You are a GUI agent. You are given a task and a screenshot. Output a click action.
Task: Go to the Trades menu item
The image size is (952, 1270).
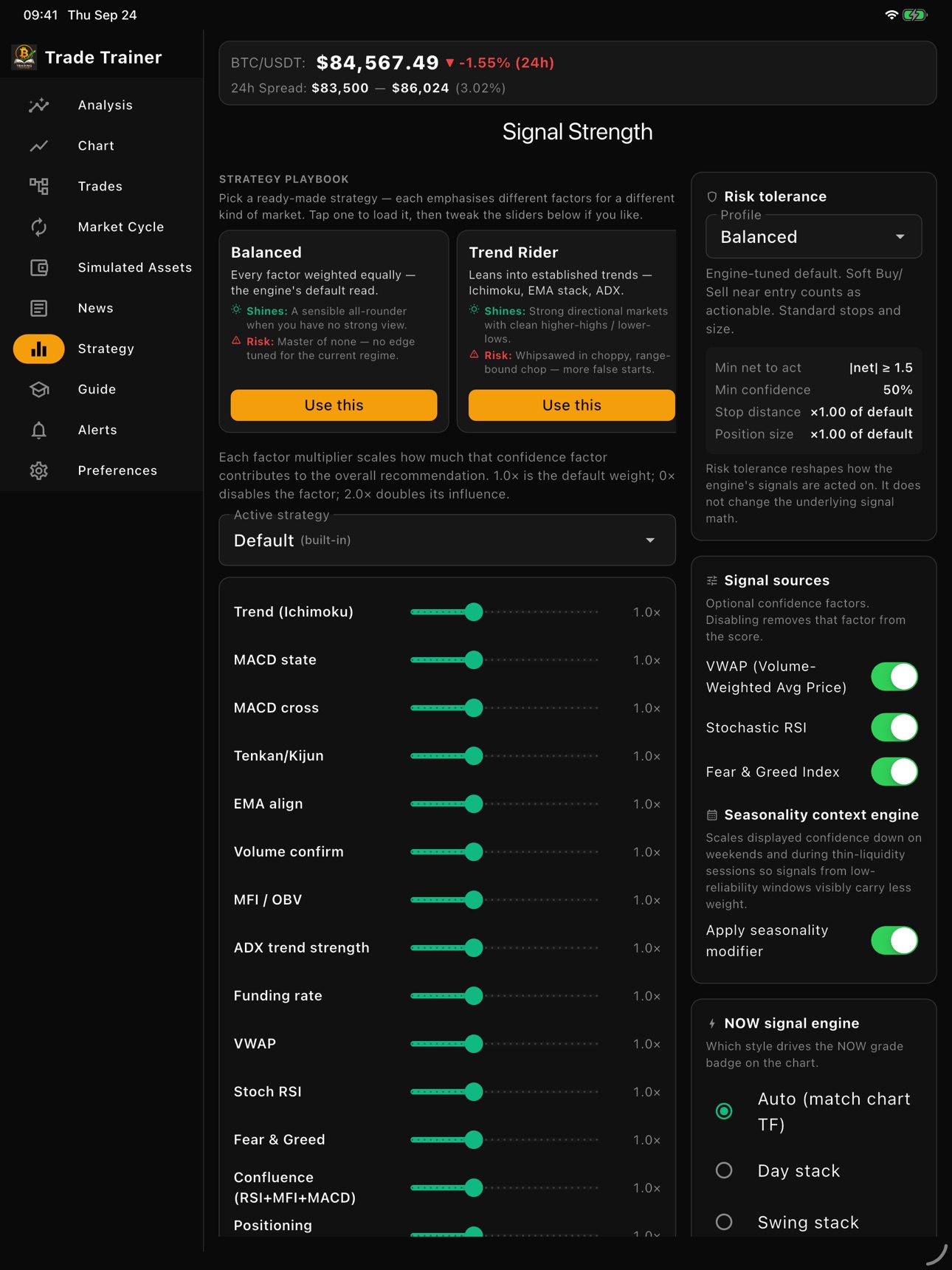pos(100,187)
